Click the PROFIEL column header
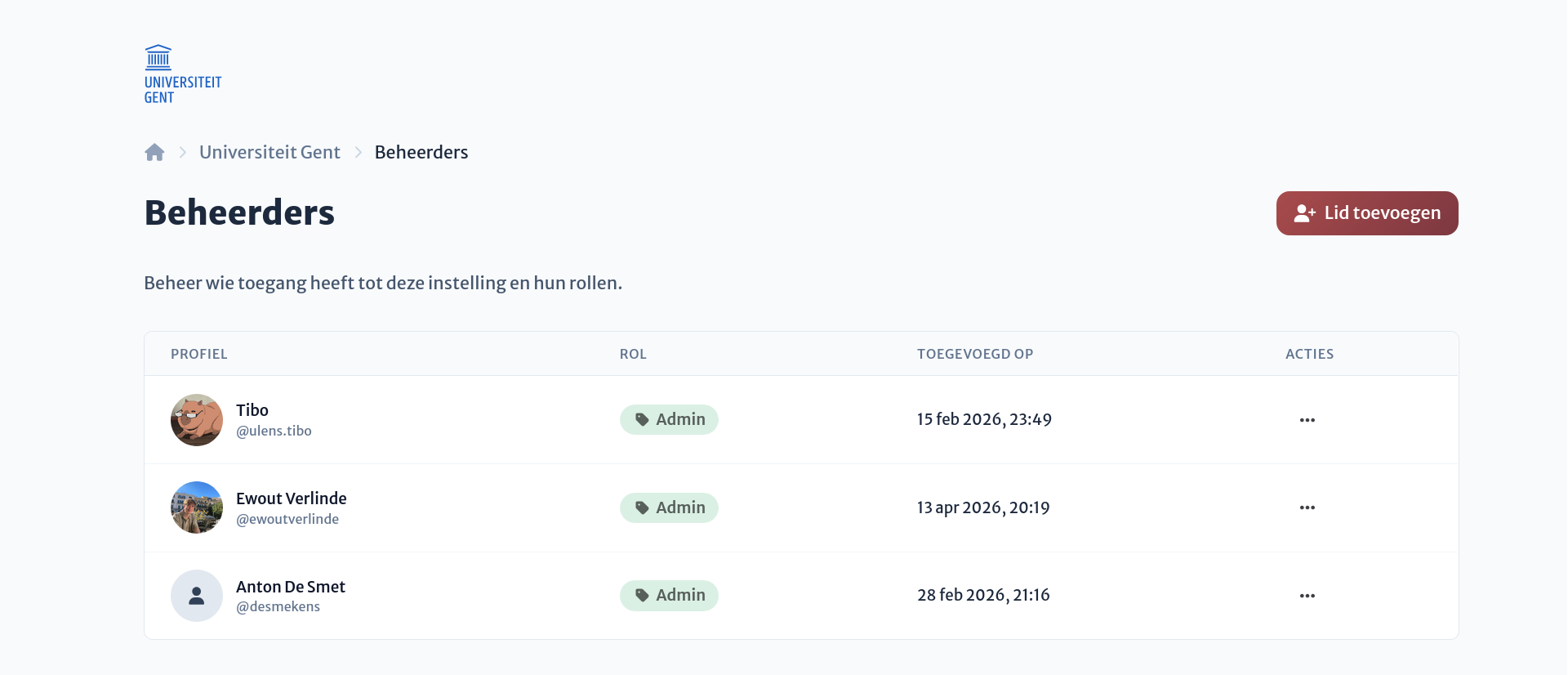This screenshot has height=675, width=1568. pos(199,354)
